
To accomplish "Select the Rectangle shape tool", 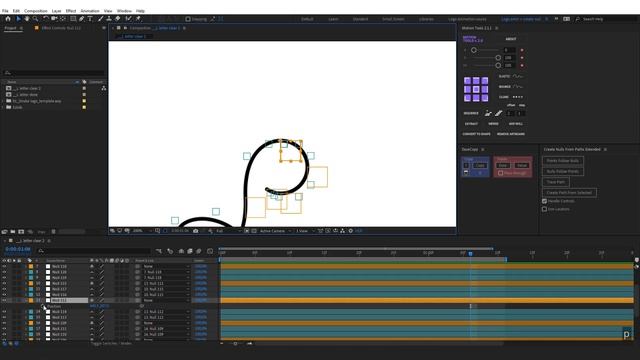I will 73,19.
